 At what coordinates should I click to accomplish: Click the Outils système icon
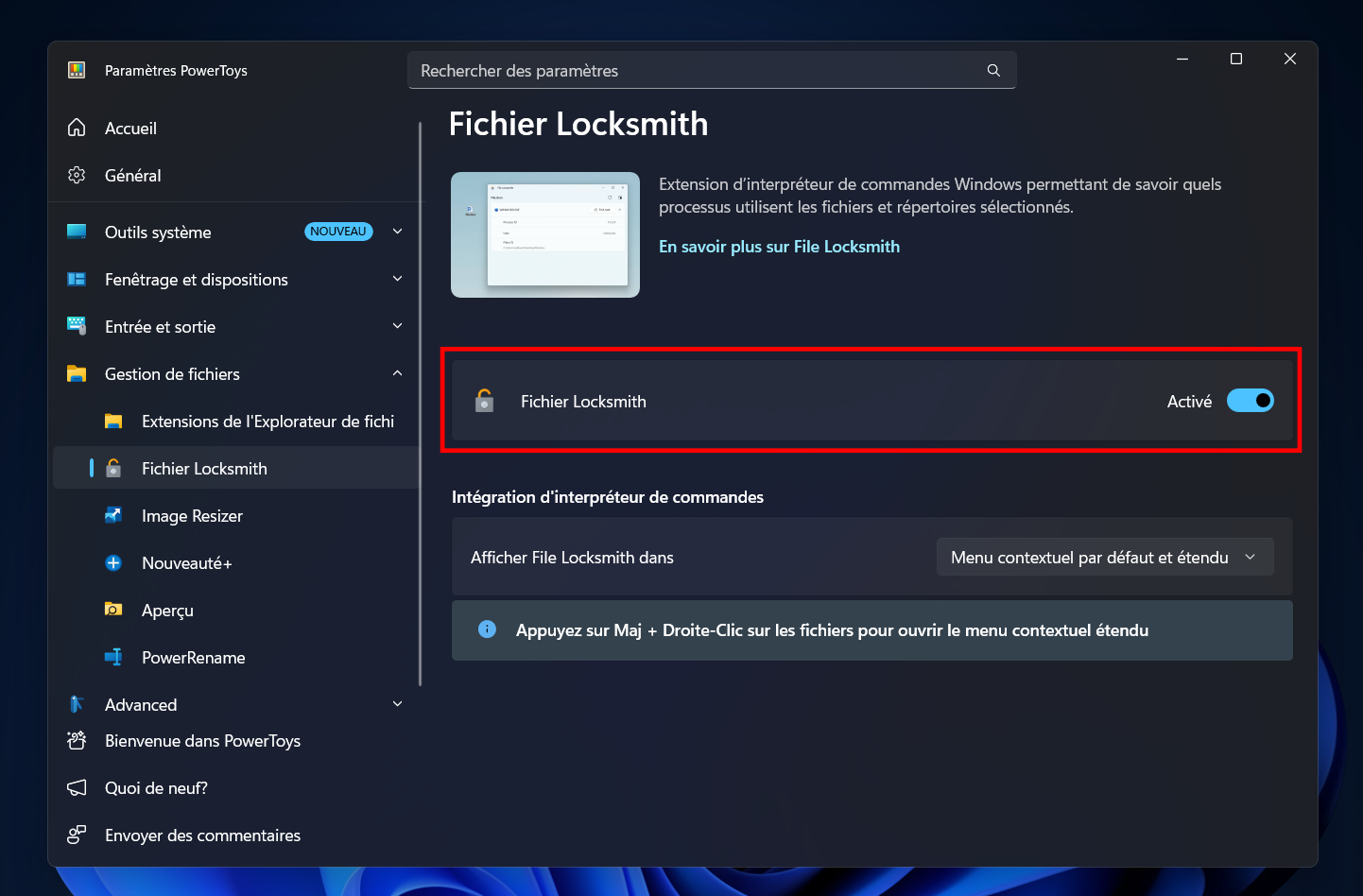pos(77,232)
